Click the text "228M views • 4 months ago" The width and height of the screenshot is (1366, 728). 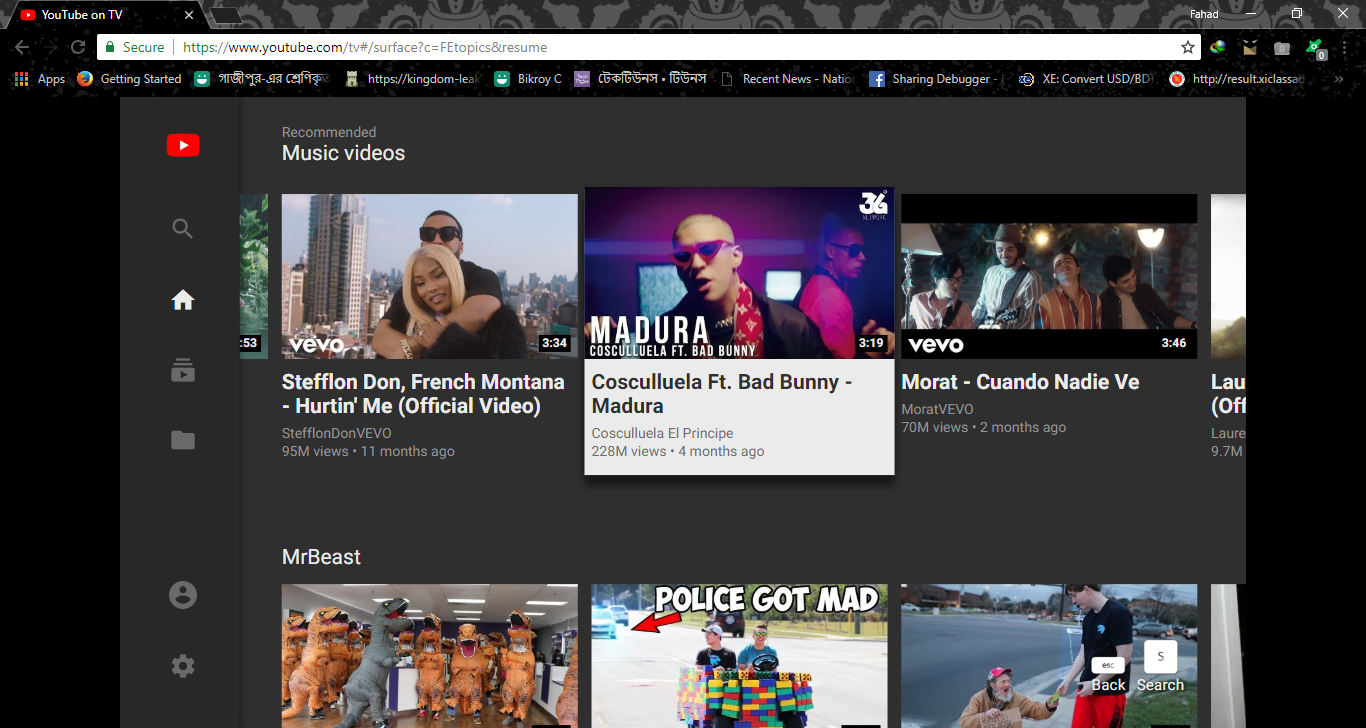click(x=678, y=451)
